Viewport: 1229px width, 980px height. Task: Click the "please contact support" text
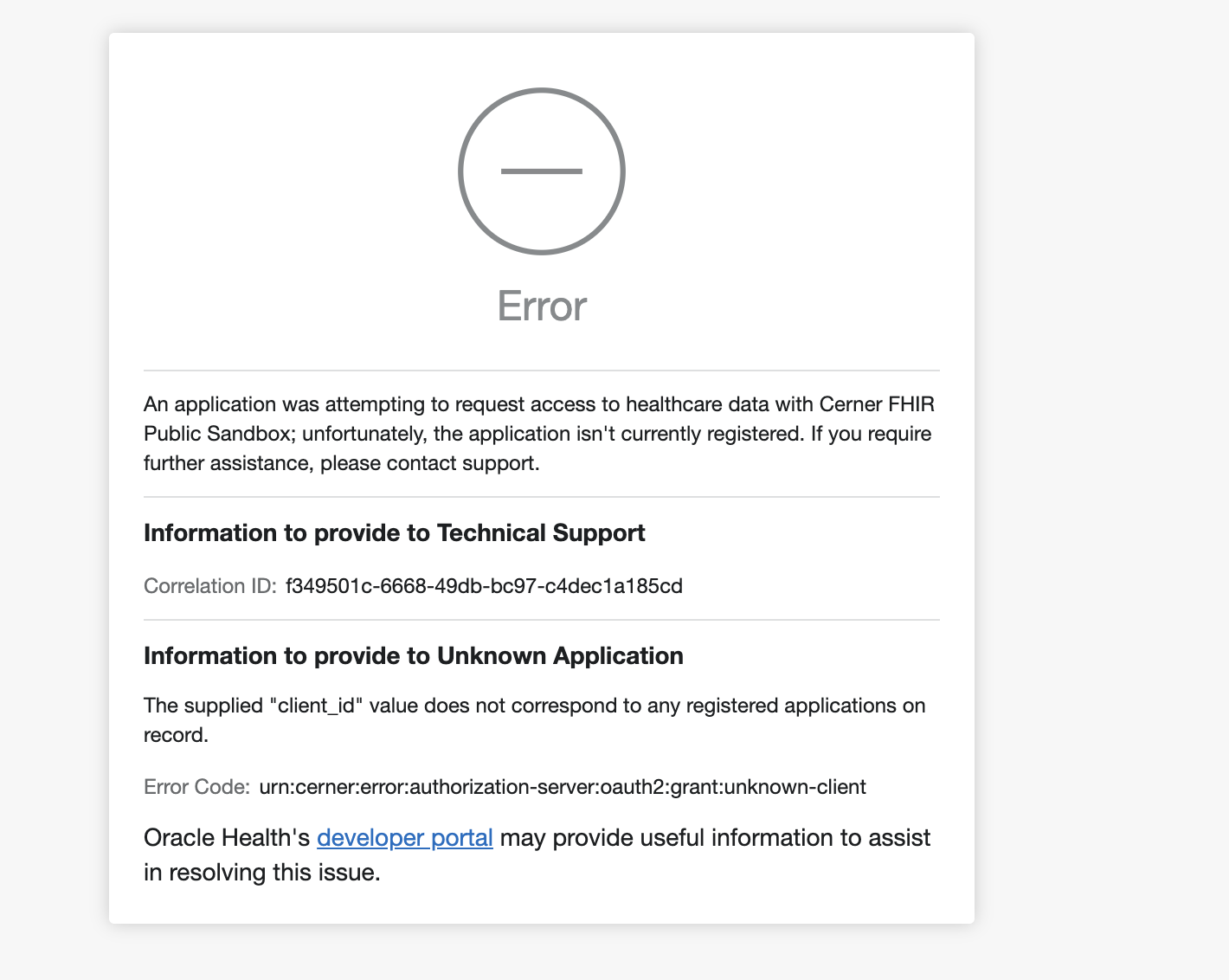(x=429, y=463)
